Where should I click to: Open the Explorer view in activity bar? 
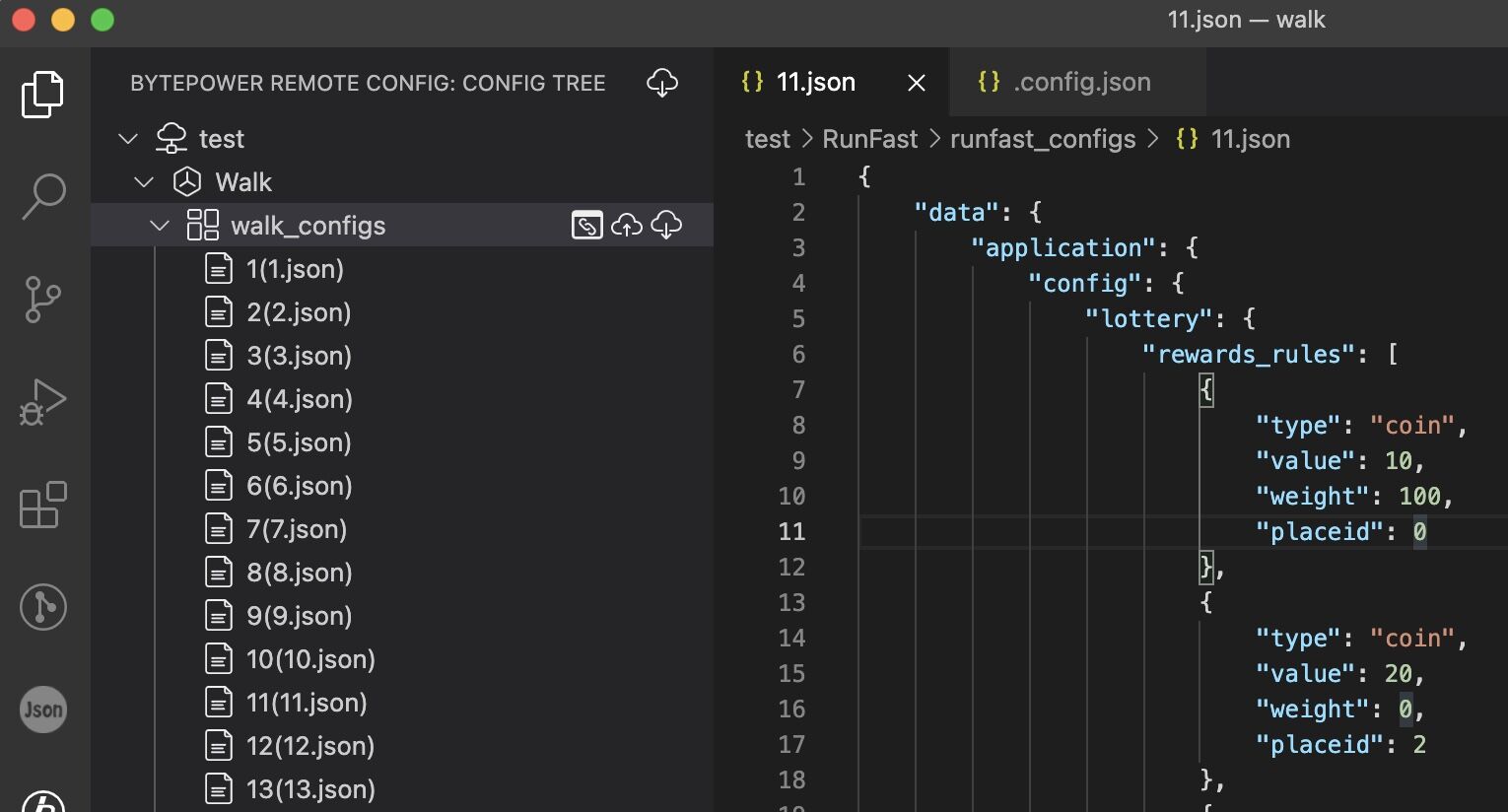pyautogui.click(x=42, y=95)
